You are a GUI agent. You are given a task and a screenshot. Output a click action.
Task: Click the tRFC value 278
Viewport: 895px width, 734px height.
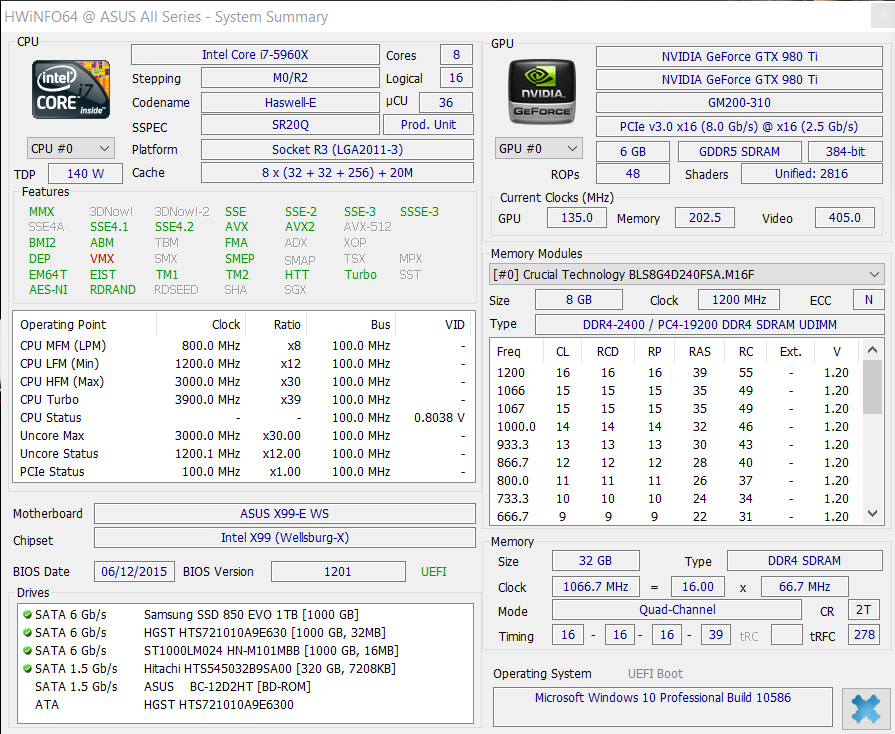coord(864,635)
